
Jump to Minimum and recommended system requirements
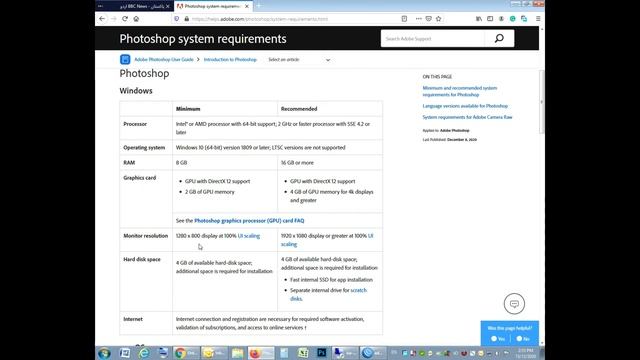[460, 91]
